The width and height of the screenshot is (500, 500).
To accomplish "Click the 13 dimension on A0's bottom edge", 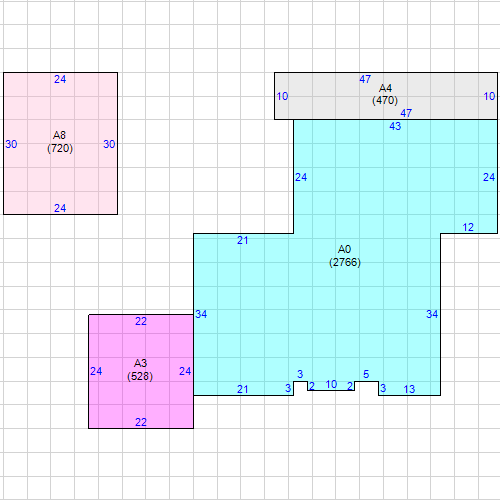I will tap(409, 389).
